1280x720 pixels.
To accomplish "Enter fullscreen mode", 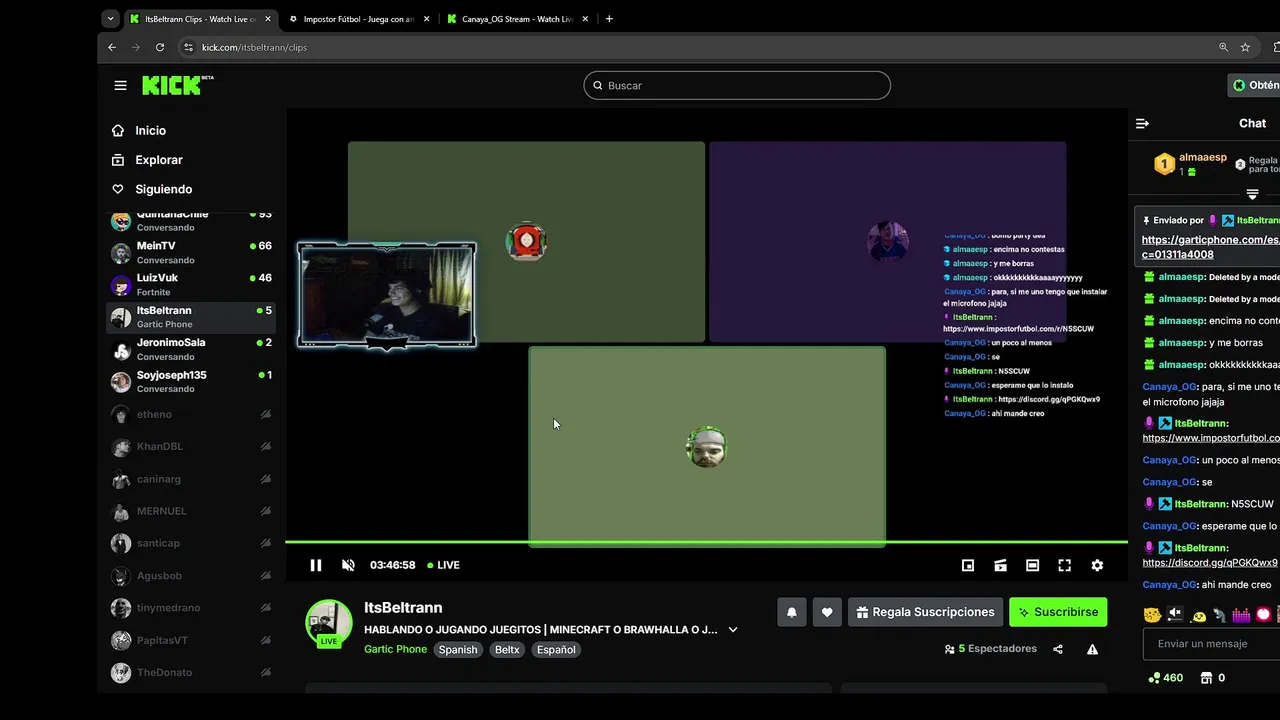I will coord(1065,565).
